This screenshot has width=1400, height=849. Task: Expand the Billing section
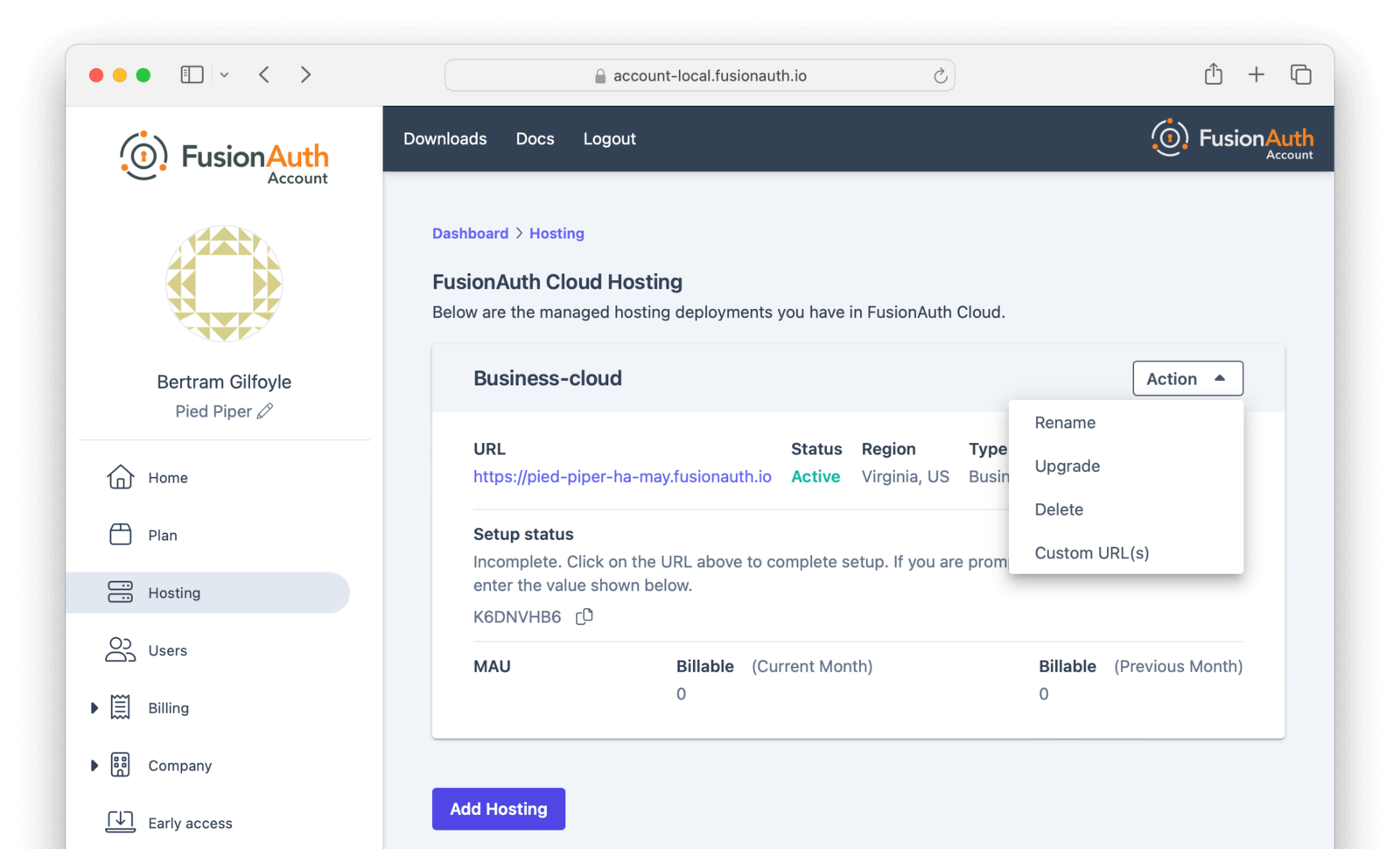tap(94, 707)
